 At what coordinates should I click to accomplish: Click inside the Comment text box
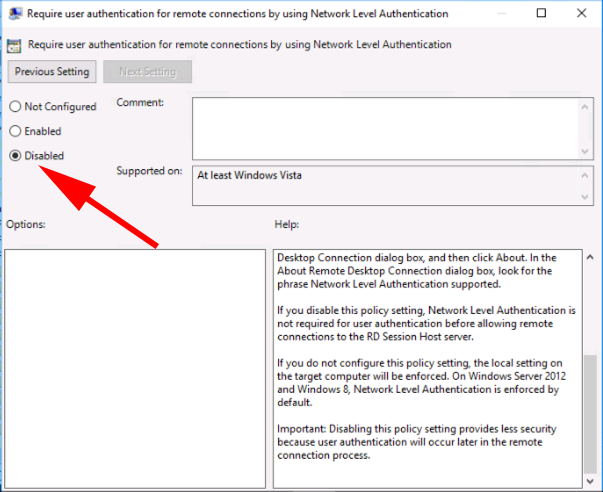click(385, 128)
